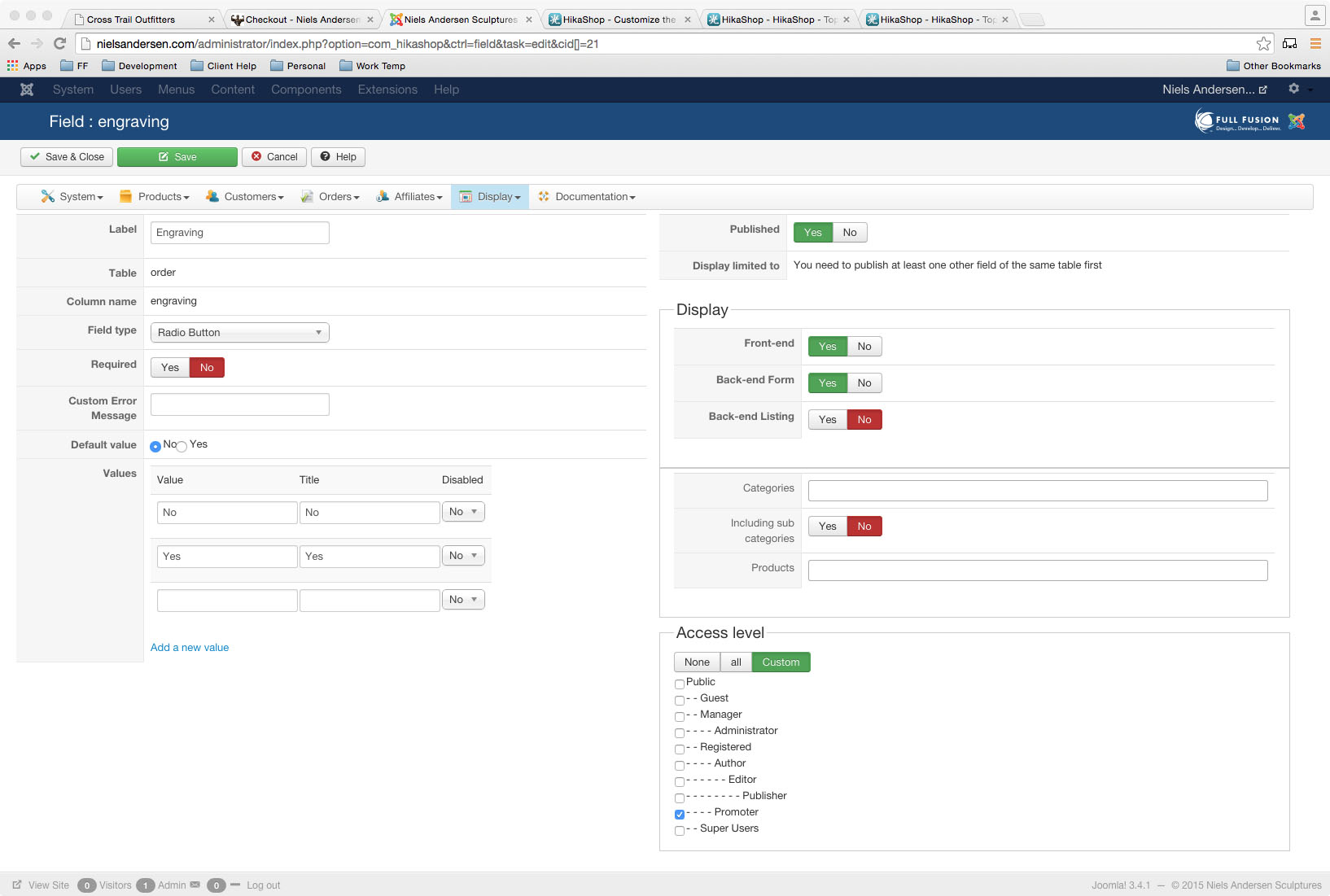Open the Joomla Components menu
Image resolution: width=1330 pixels, height=896 pixels.
pyautogui.click(x=306, y=90)
